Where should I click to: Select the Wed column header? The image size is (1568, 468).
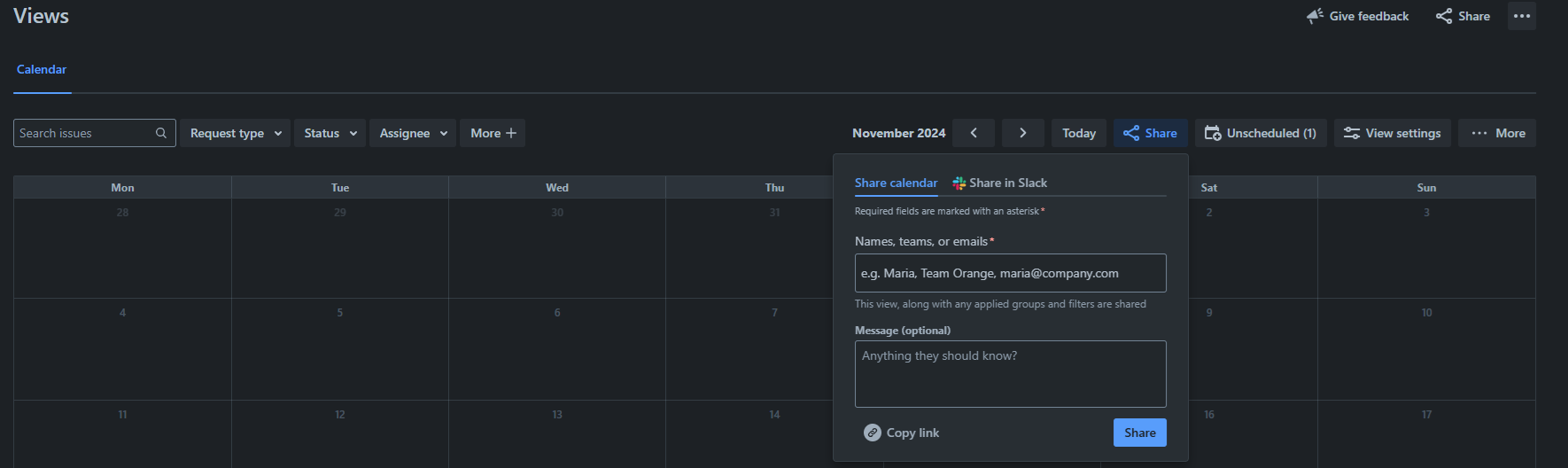click(x=557, y=187)
